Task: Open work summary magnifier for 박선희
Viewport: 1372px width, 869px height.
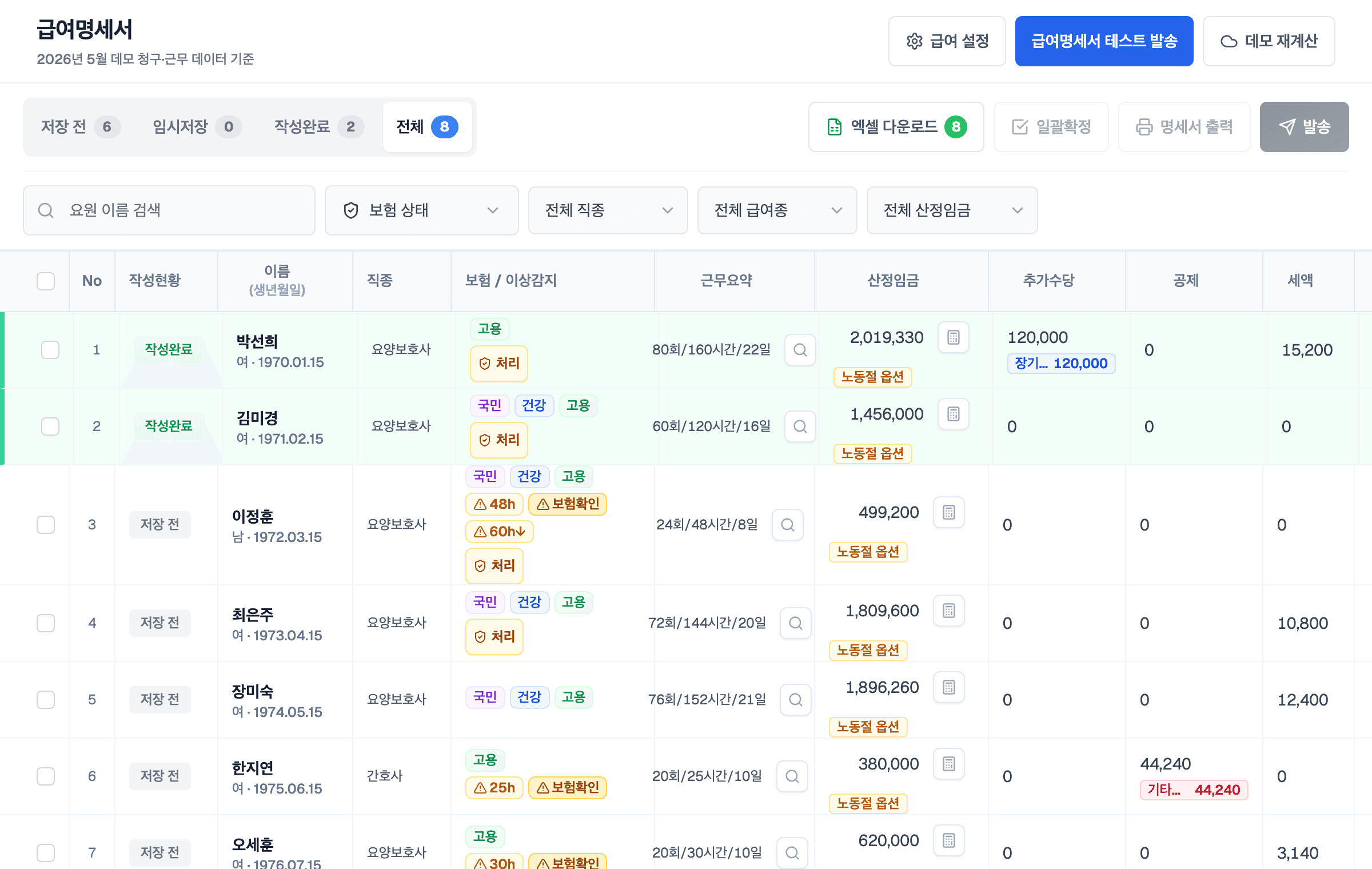Action: (800, 349)
